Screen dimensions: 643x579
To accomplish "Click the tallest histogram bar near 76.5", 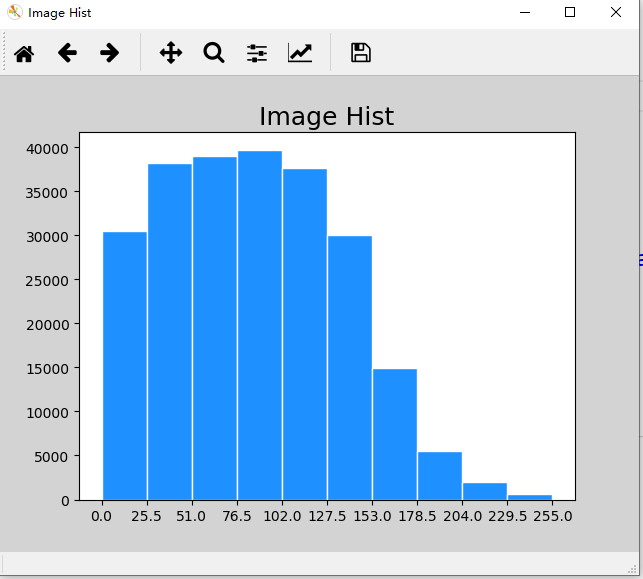I will 260,326.
